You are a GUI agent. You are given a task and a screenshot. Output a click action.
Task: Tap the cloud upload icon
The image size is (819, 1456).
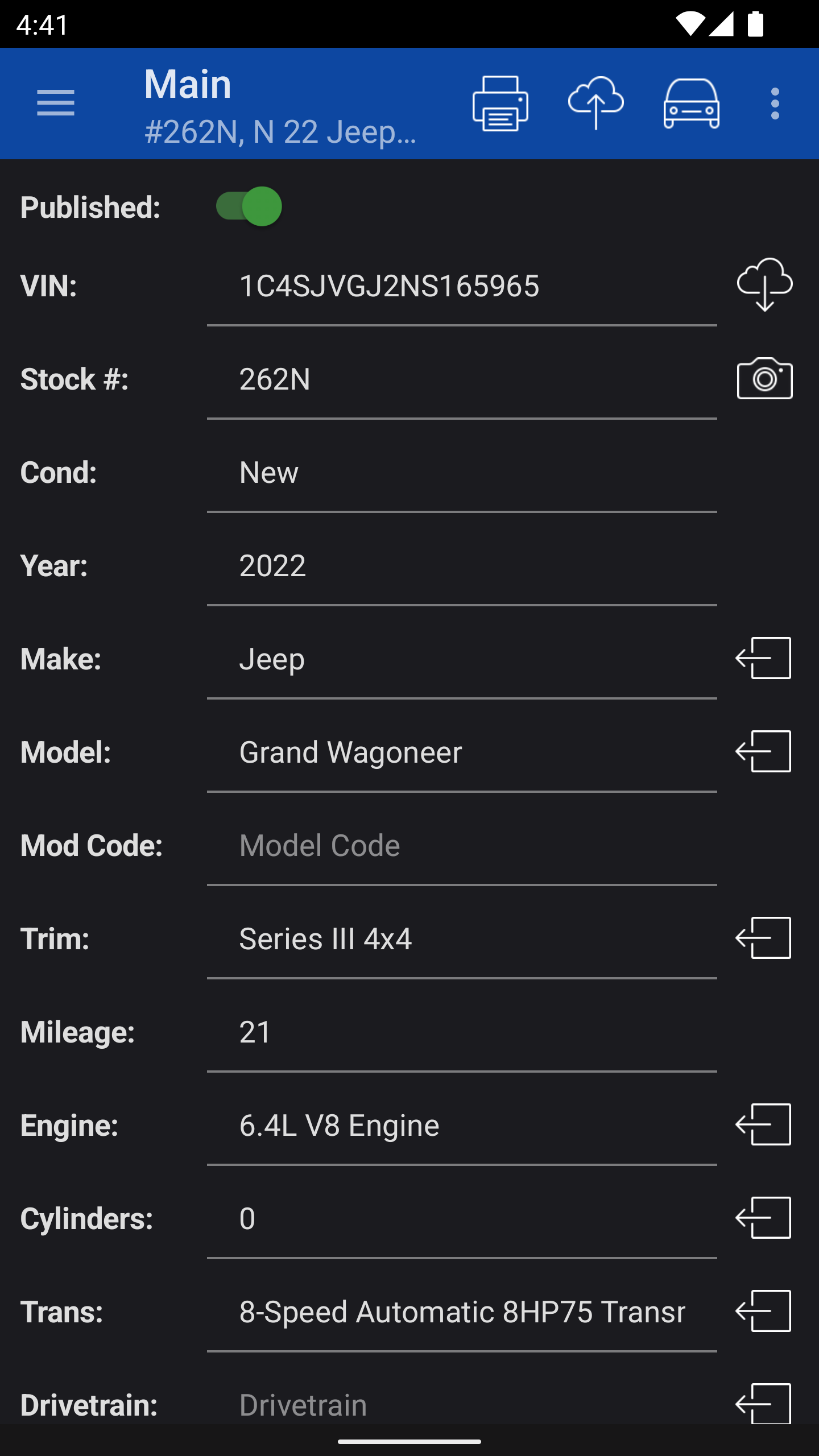click(x=595, y=104)
